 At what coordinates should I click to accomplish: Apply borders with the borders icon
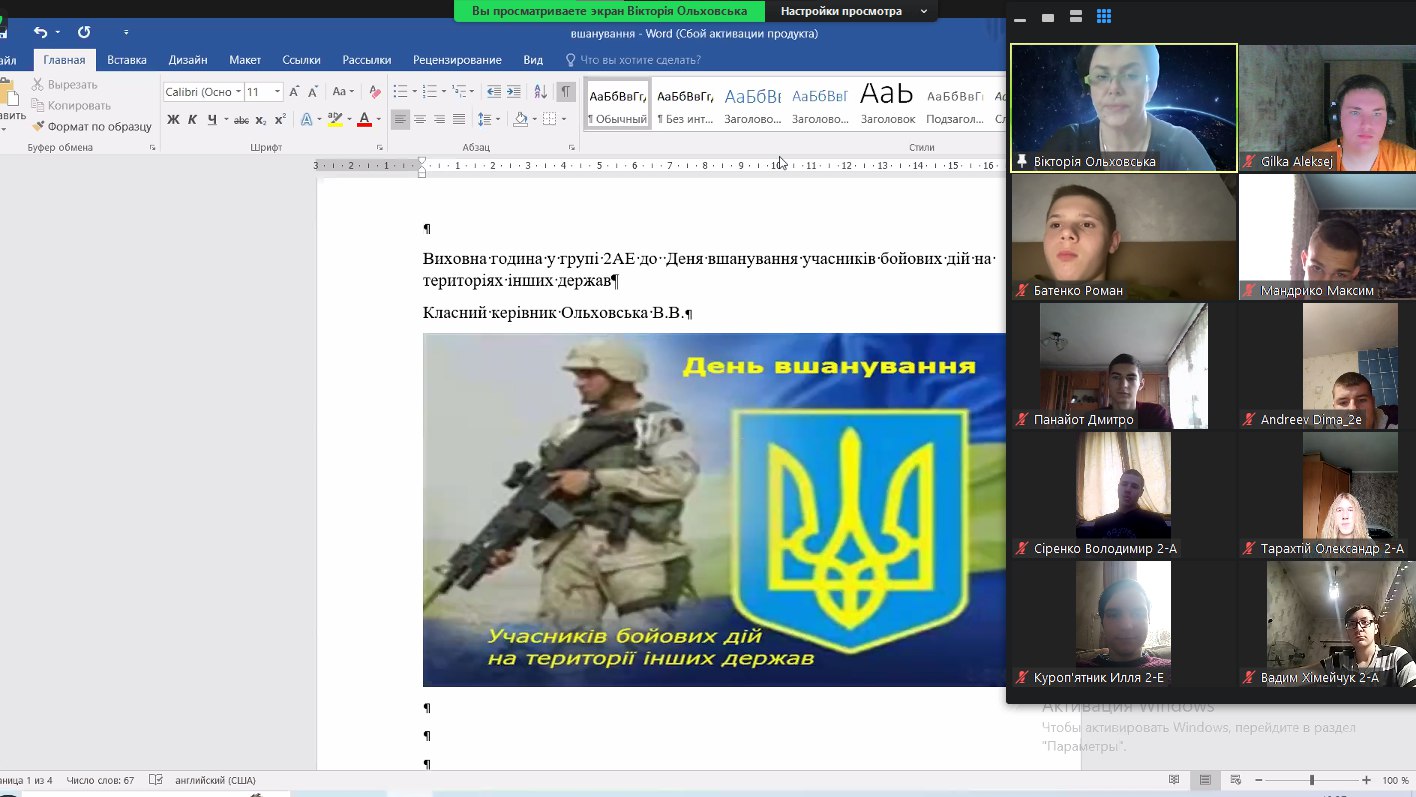tap(549, 120)
